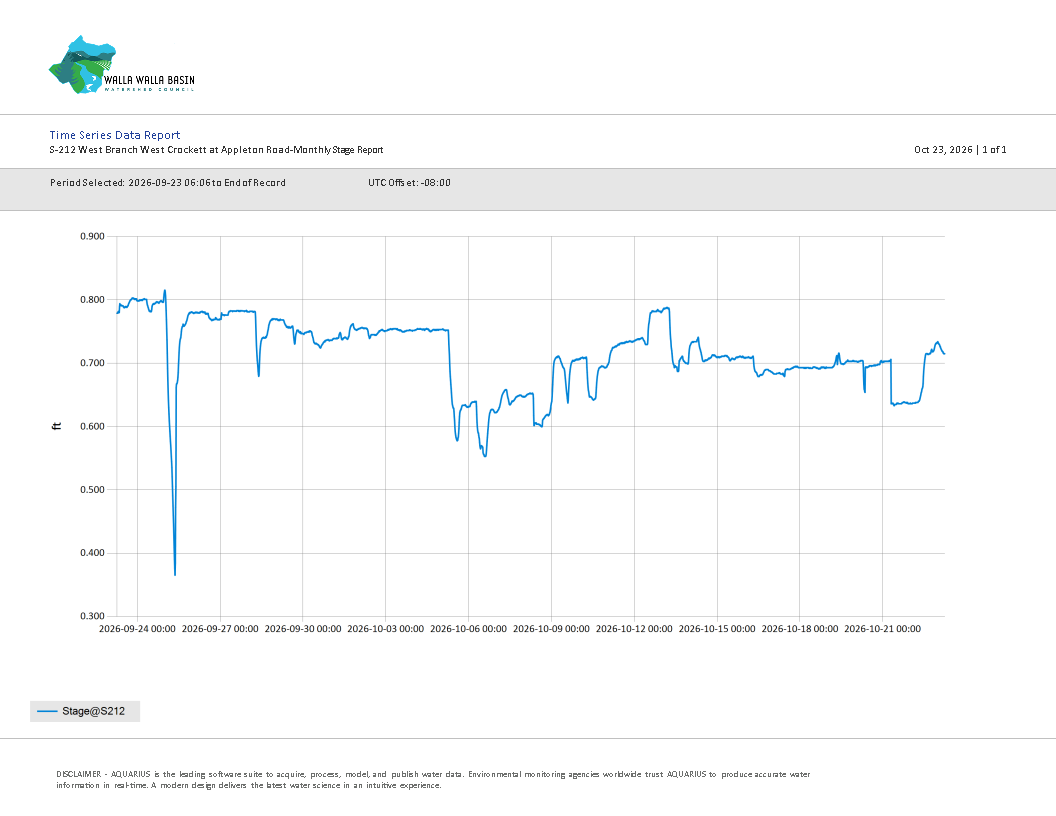This screenshot has height=816, width=1056.
Task: Click the "Period Selected" date range text
Action: click(168, 182)
